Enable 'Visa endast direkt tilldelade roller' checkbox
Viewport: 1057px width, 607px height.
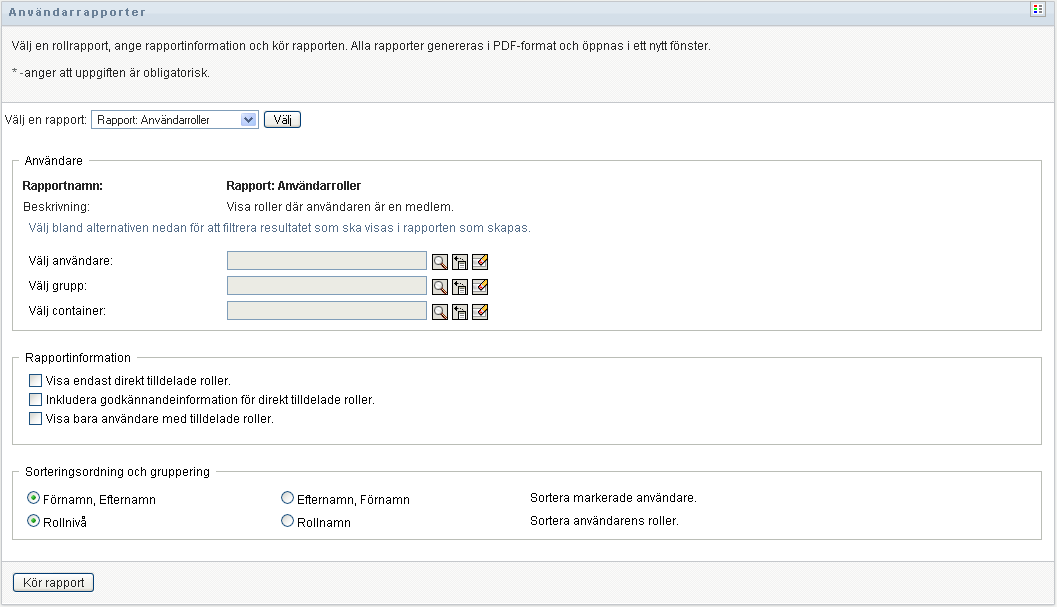(x=36, y=381)
